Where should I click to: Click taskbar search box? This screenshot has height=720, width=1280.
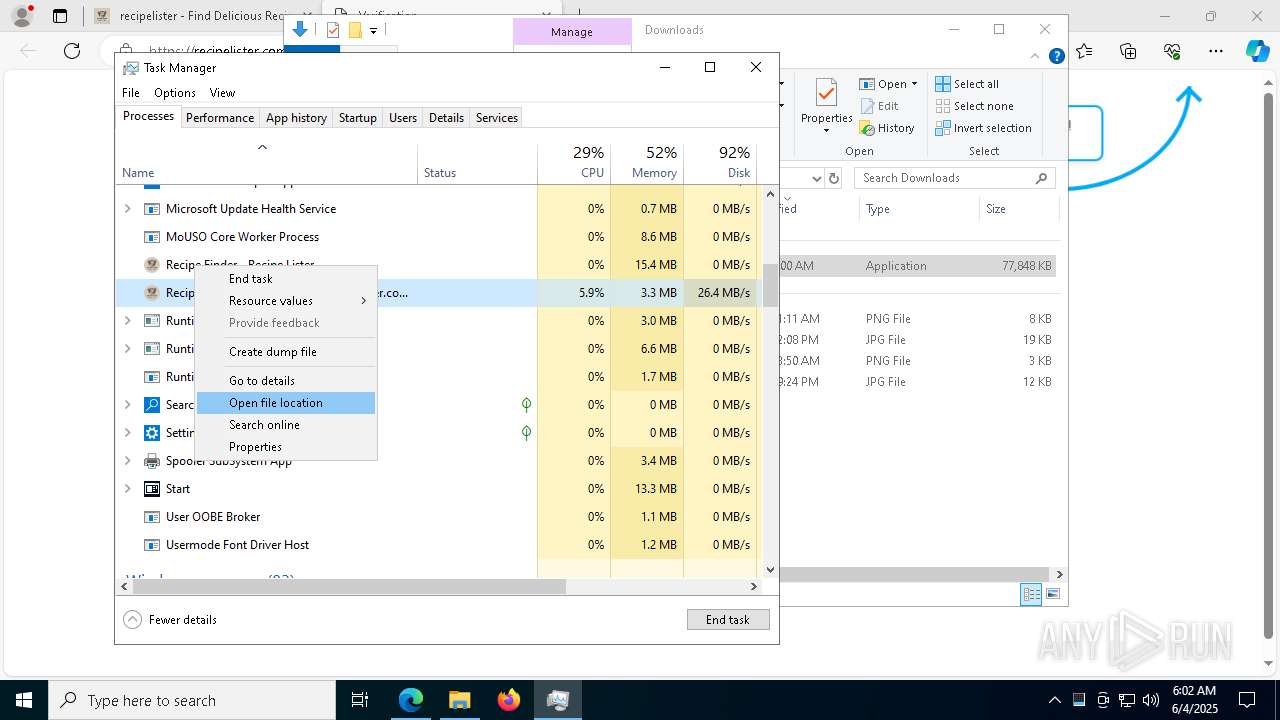pyautogui.click(x=192, y=700)
